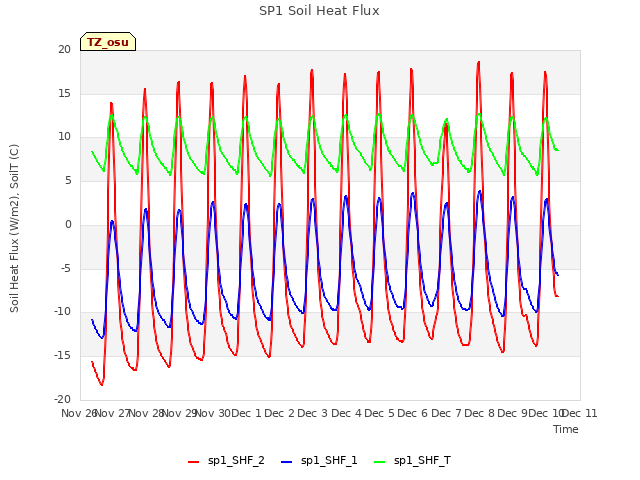Screen dimensions: 640x480
Task: Click the Dec 4 x-axis tick label
Action: [x=347, y=413]
